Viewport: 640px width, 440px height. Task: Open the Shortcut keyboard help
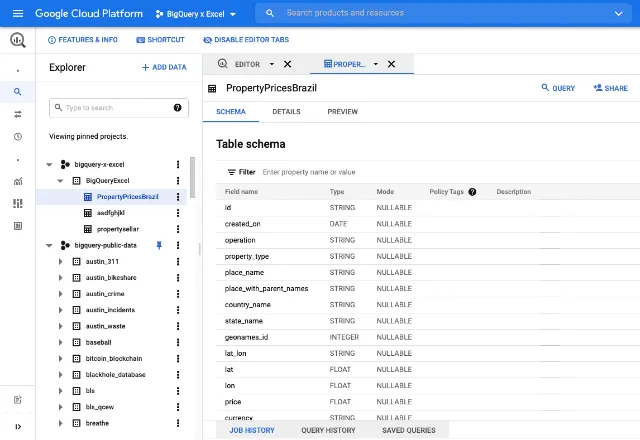coord(160,40)
